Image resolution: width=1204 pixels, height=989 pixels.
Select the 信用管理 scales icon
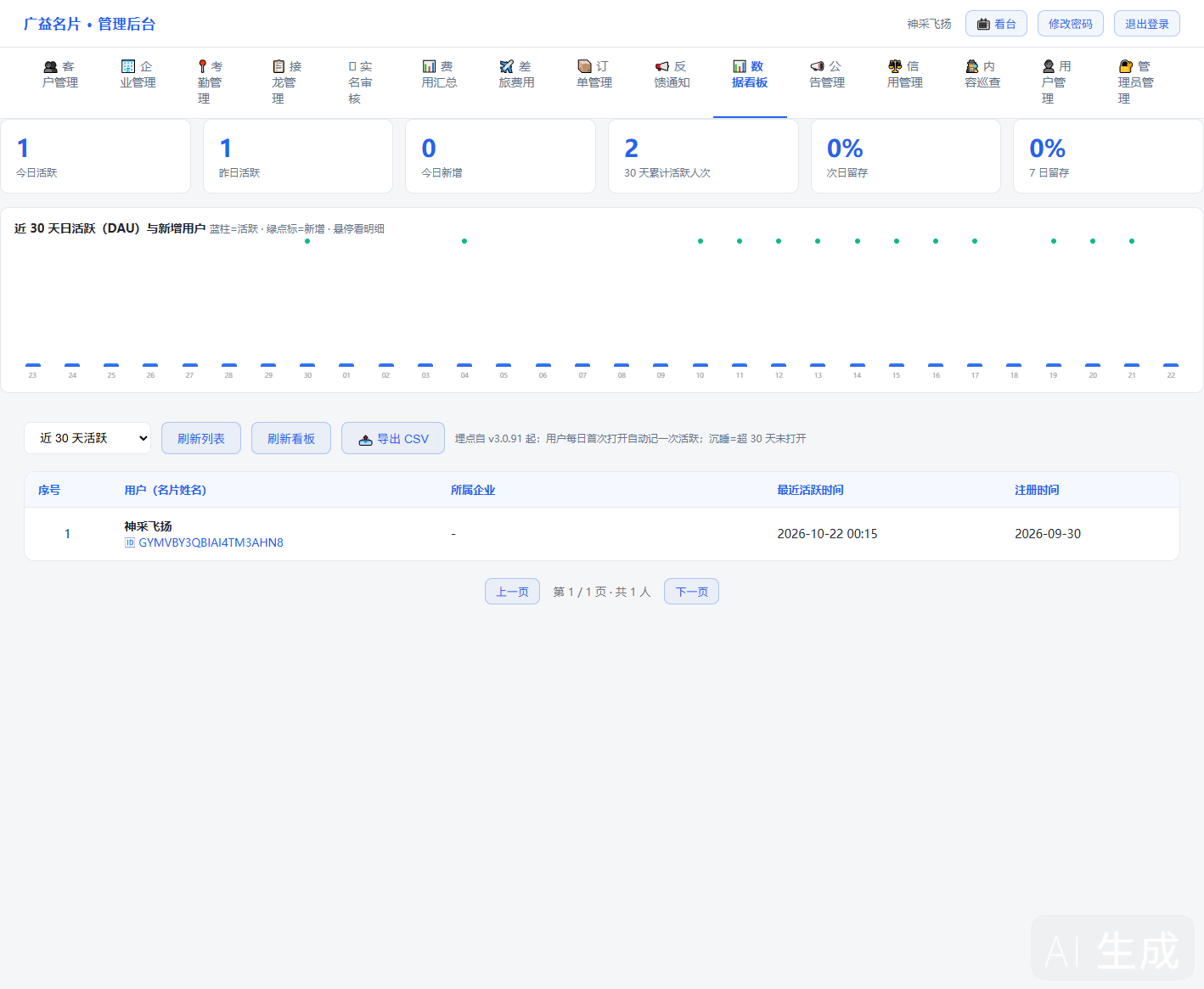coord(895,66)
